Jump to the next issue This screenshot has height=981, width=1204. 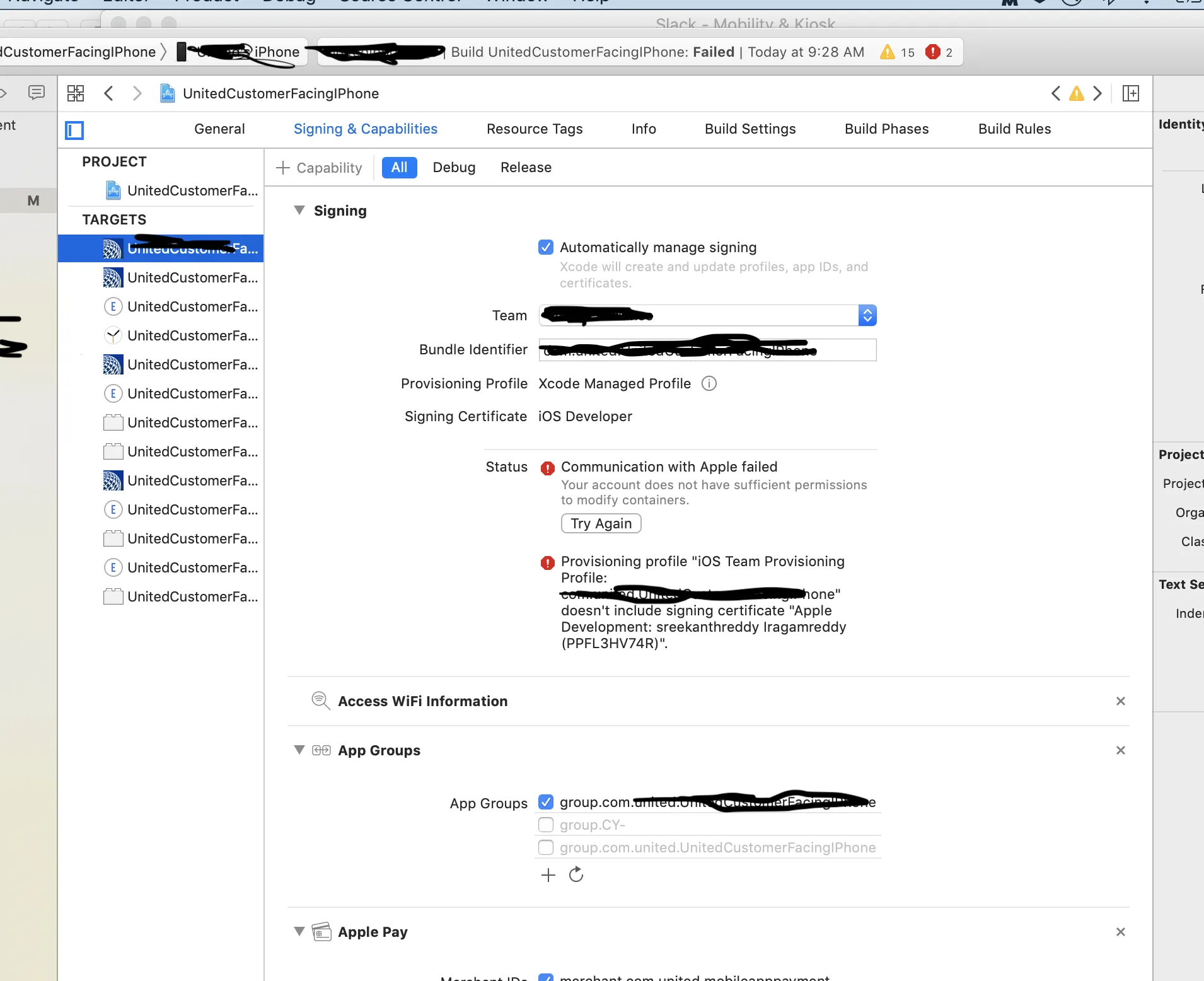[1097, 93]
